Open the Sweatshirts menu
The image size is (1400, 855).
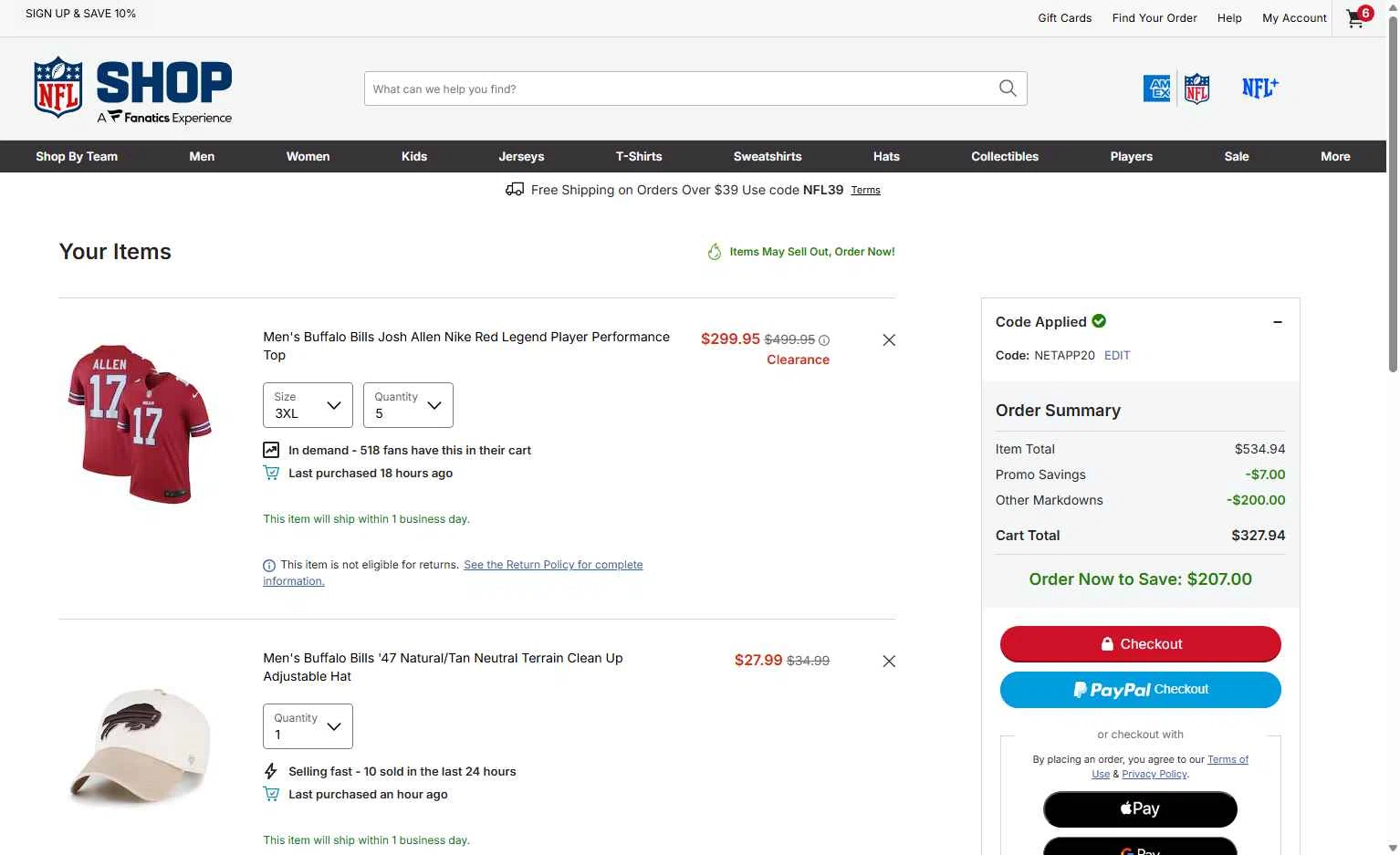pos(768,156)
